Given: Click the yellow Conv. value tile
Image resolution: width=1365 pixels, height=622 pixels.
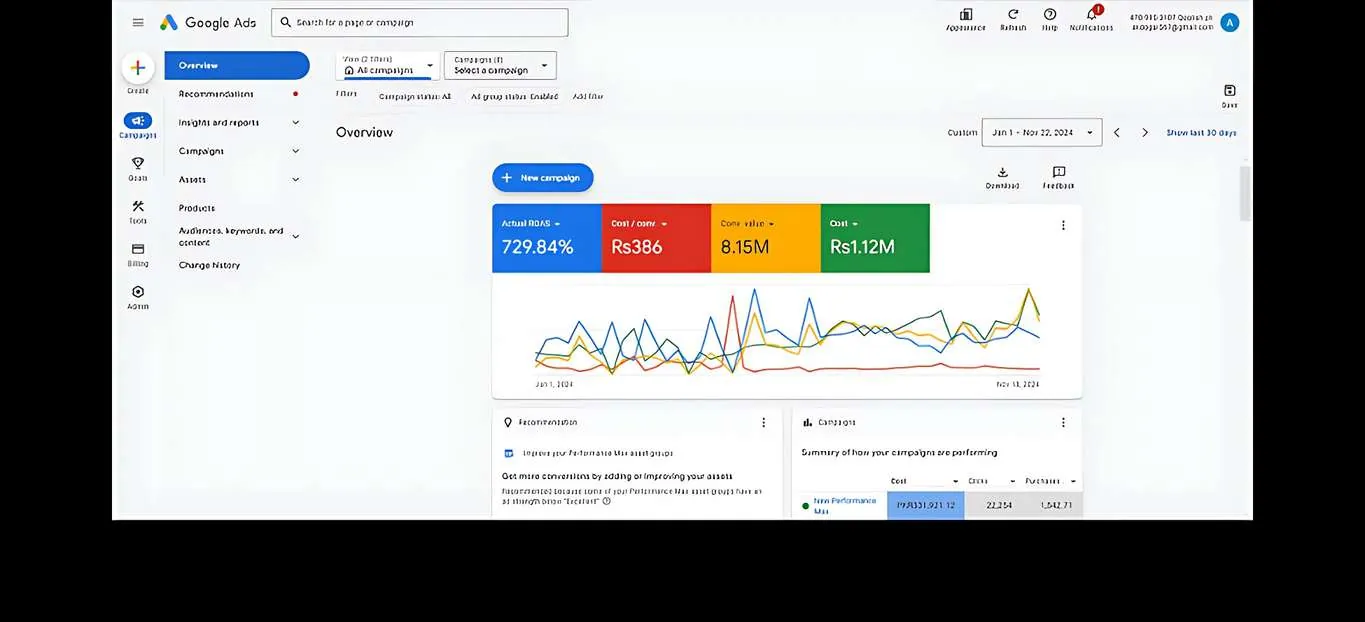Looking at the screenshot, I should pyautogui.click(x=766, y=238).
